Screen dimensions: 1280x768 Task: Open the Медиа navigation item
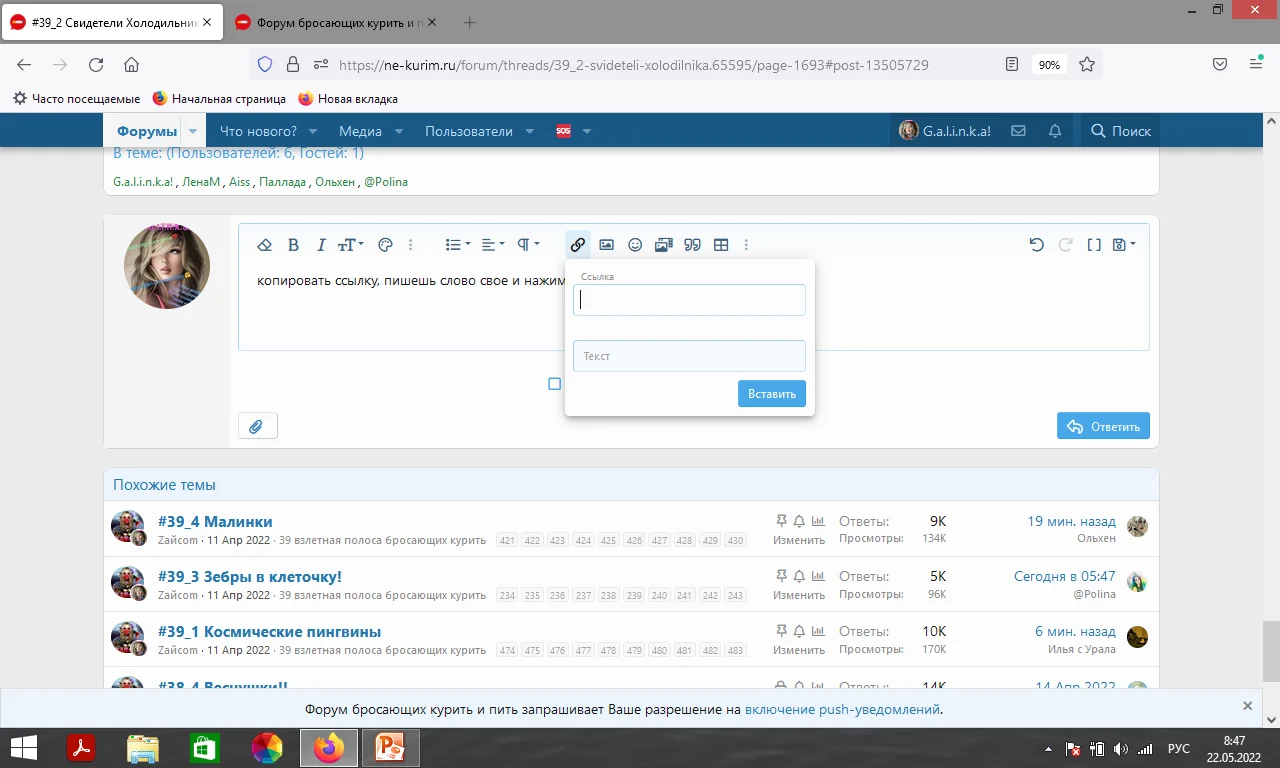[x=360, y=131]
